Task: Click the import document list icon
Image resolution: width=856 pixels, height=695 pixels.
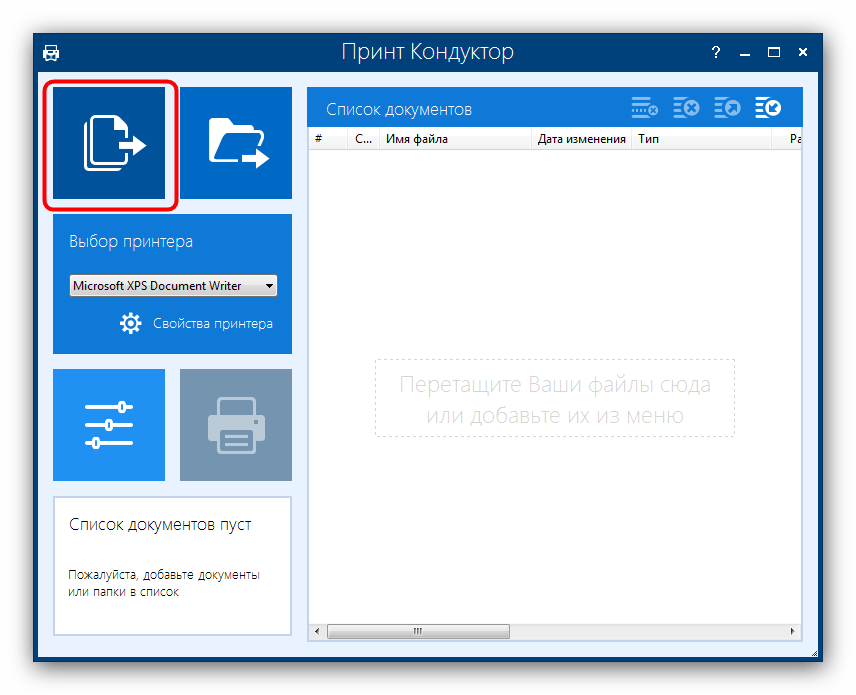Action: (768, 108)
